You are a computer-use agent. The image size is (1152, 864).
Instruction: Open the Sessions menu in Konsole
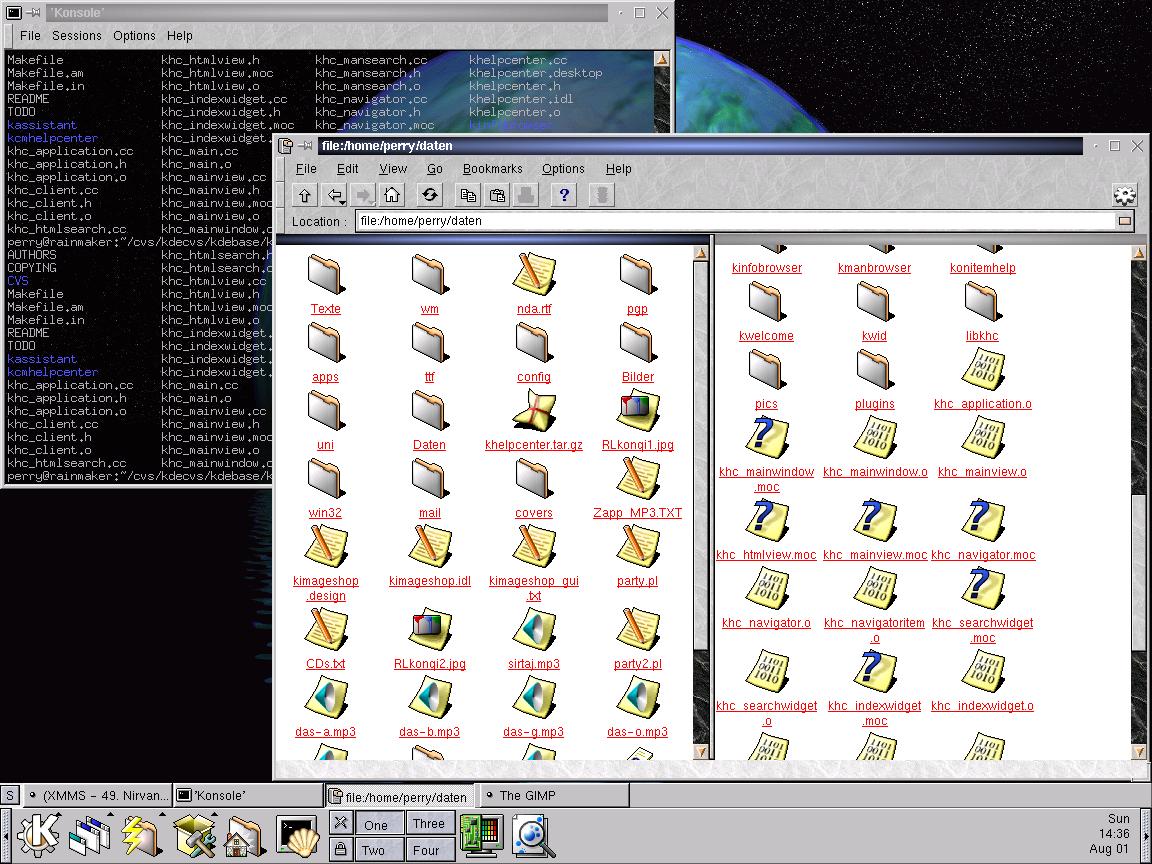coord(77,35)
